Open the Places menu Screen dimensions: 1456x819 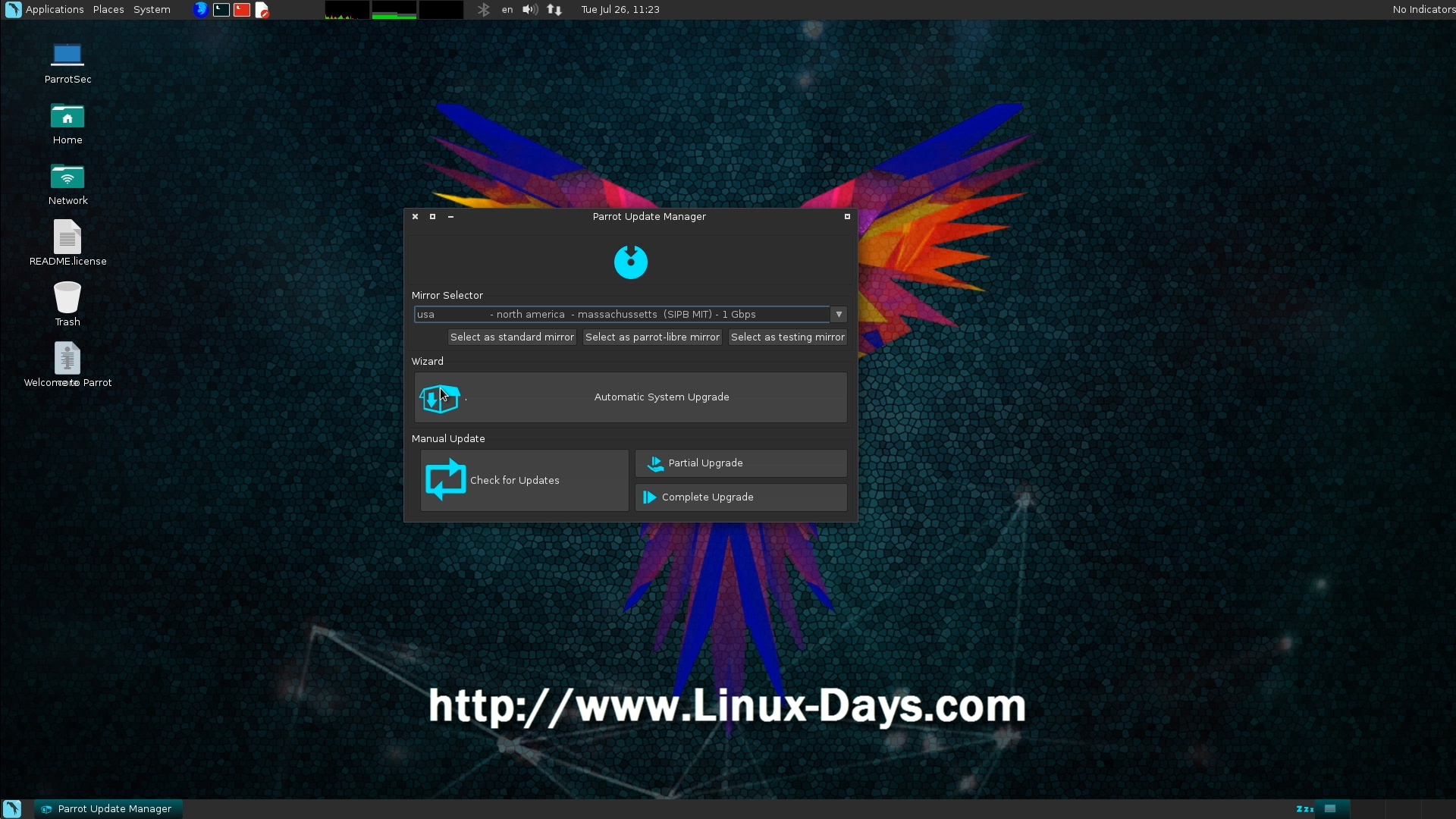coord(108,10)
